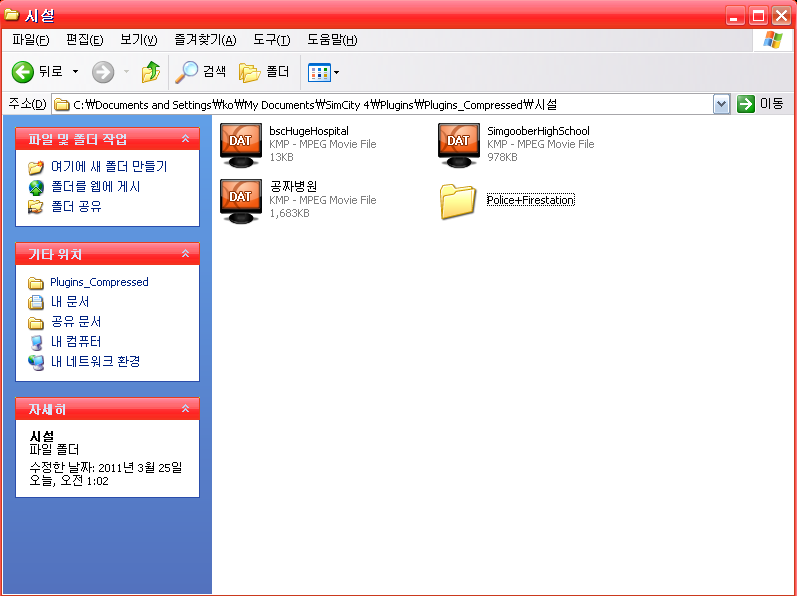Screen dimensions: 797x596
Task: Click 폴더를 웹에 게시 link
Action: [95, 186]
